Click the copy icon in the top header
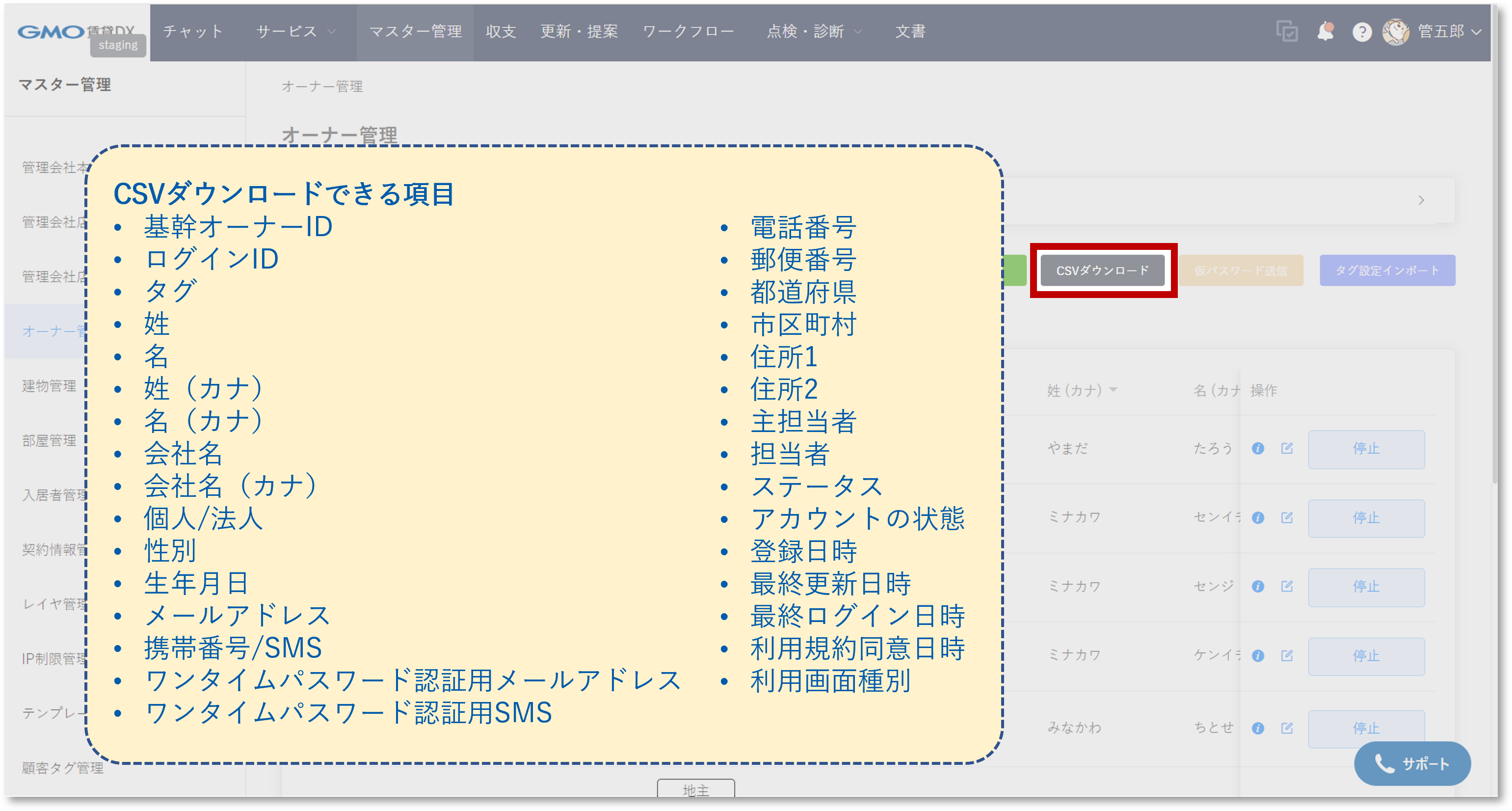Viewport: 1512px width, 811px height. click(x=1287, y=32)
